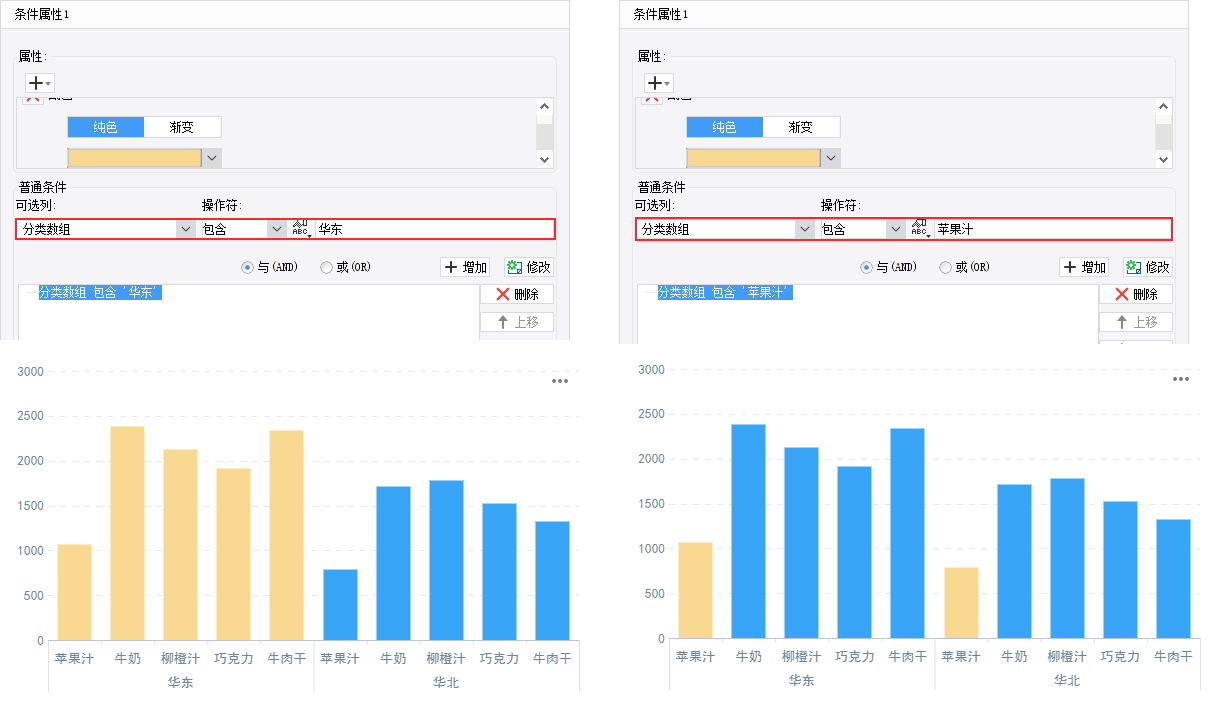Click 增加 add button in left panel
Image resolution: width=1210 pixels, height=710 pixels.
coord(466,267)
